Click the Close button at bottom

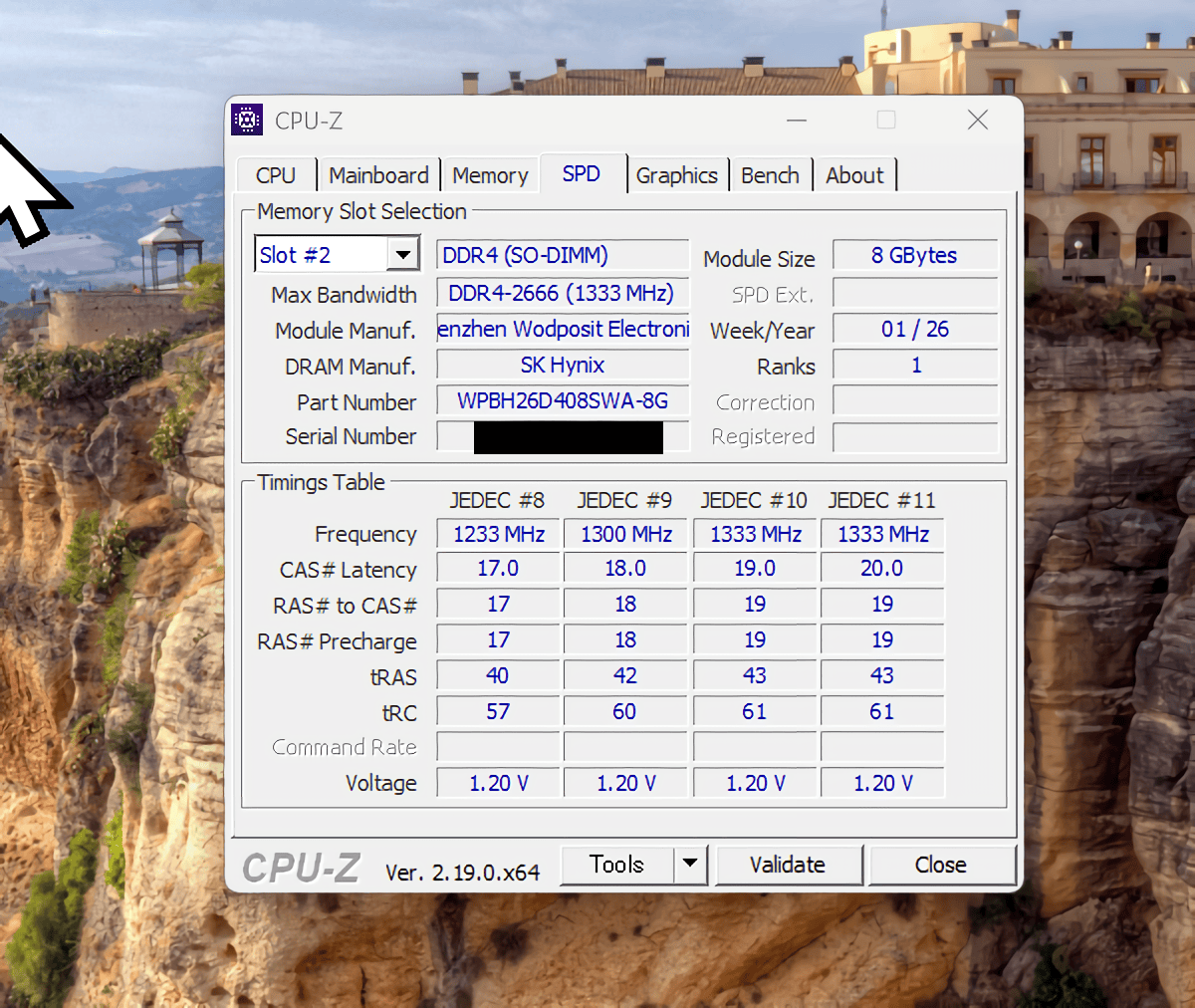coord(941,864)
